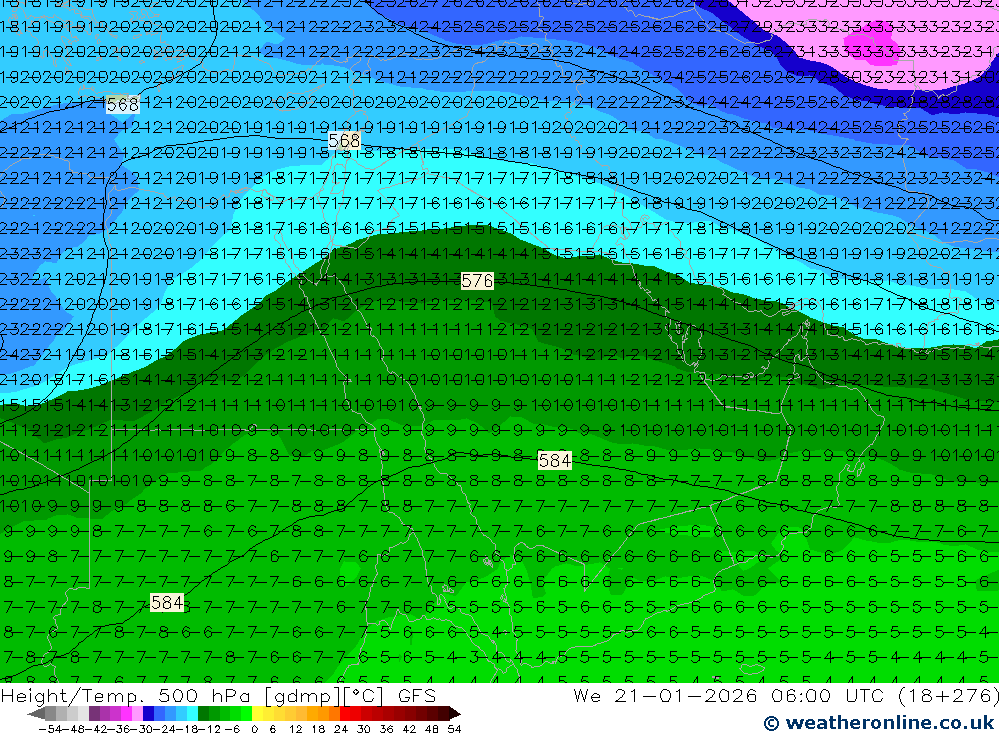
Task: Click the dark blue swatch in the legend
Action: click(x=148, y=713)
